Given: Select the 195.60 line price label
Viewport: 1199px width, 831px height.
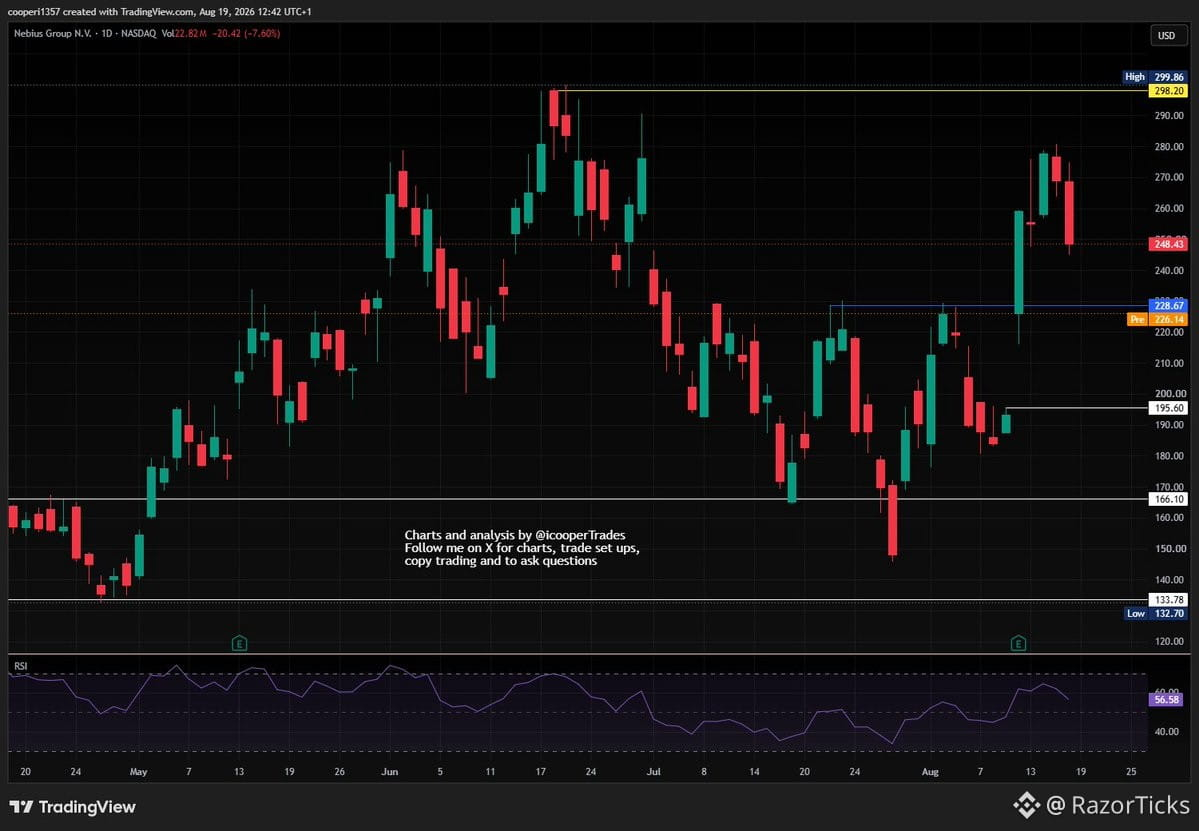Looking at the screenshot, I should tap(1168, 408).
